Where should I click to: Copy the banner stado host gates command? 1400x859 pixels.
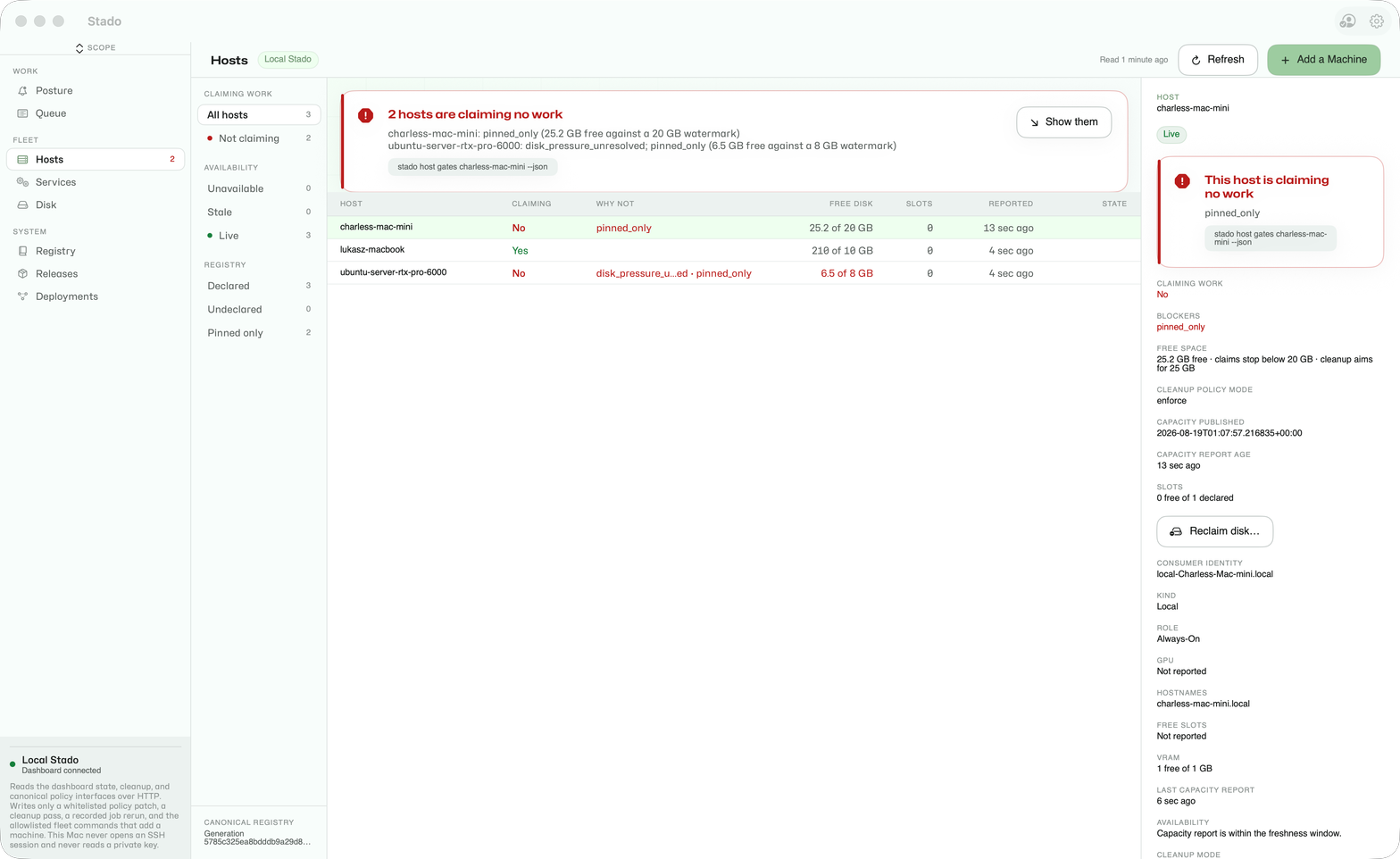(x=472, y=167)
